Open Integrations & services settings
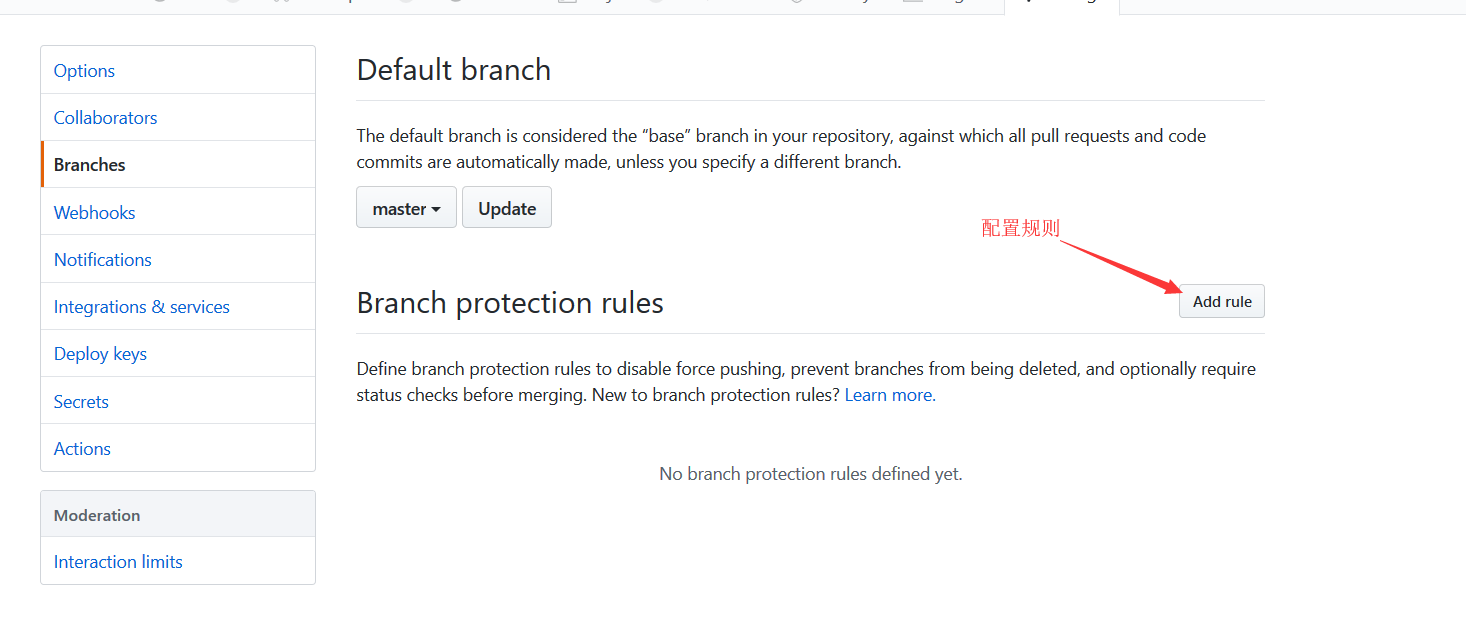The height and width of the screenshot is (632, 1466). [x=141, y=306]
